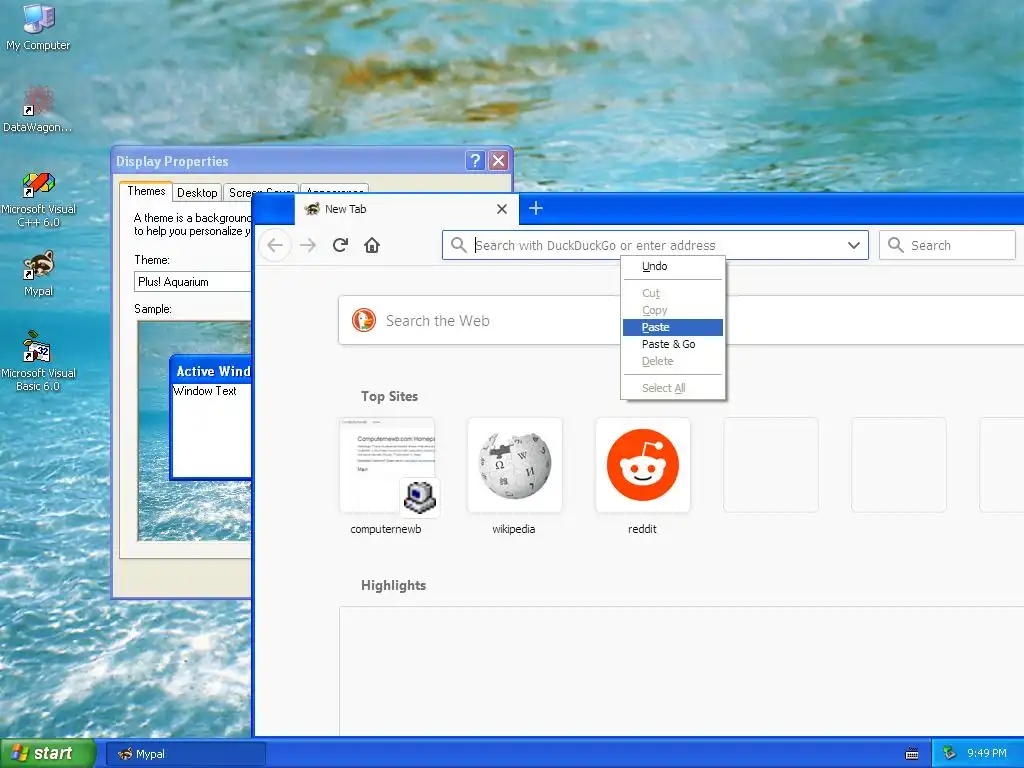This screenshot has width=1024, height=768.
Task: Open a new tab with plus button
Action: (536, 208)
